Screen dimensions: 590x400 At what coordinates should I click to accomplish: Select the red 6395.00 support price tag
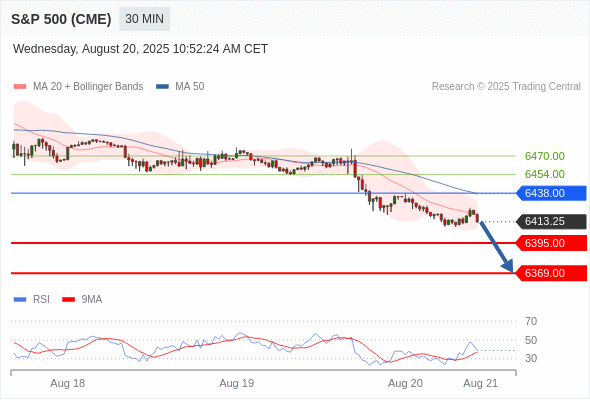551,243
